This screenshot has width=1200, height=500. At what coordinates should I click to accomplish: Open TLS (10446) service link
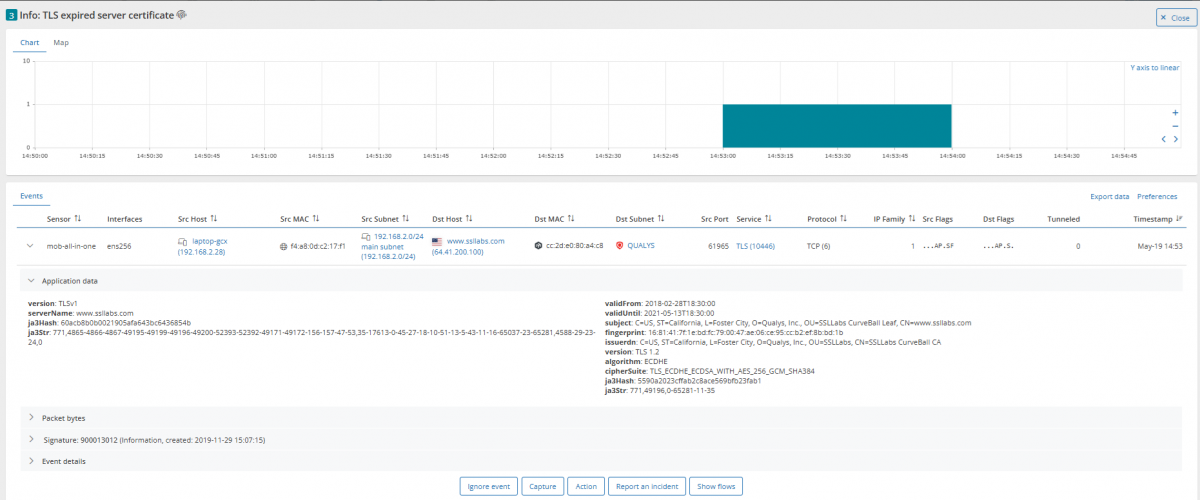pos(755,245)
